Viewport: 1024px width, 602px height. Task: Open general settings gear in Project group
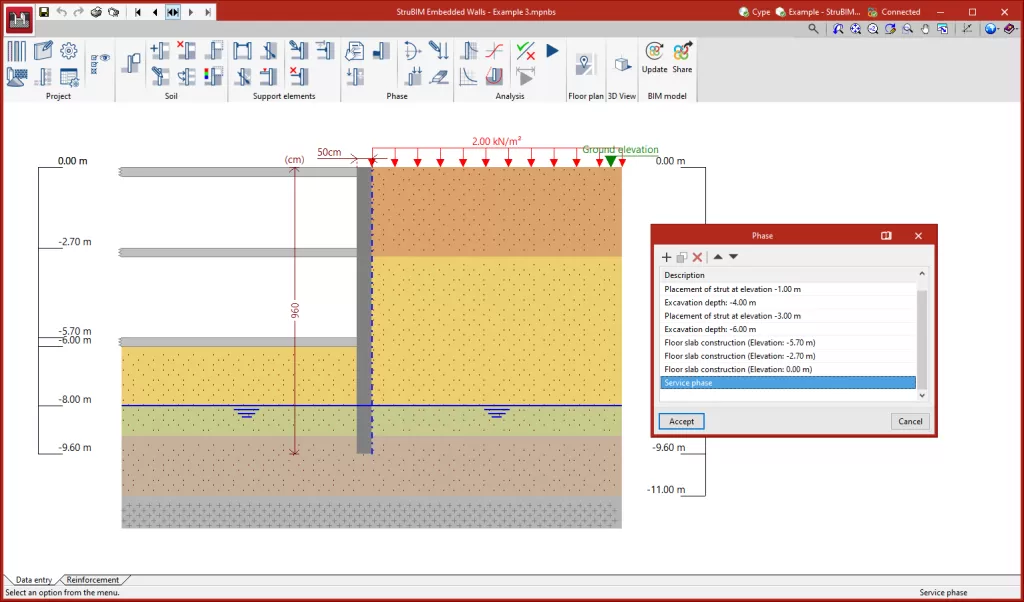pos(69,51)
